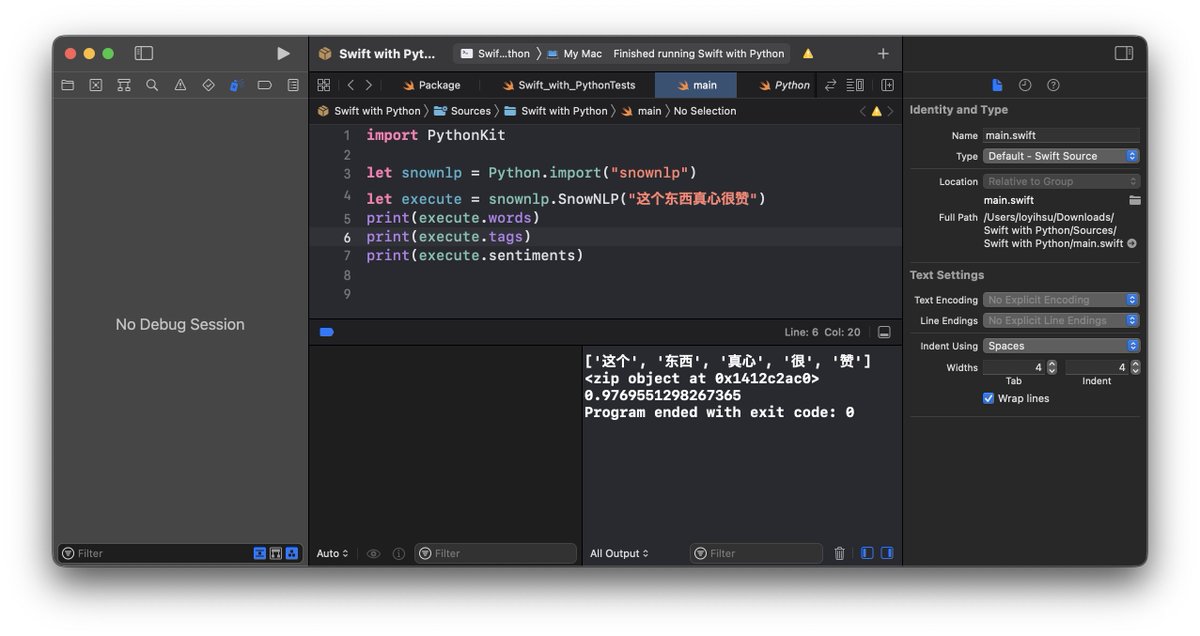Open the main file breadcrumb
Screen dimensions: 1200x636
[641, 111]
